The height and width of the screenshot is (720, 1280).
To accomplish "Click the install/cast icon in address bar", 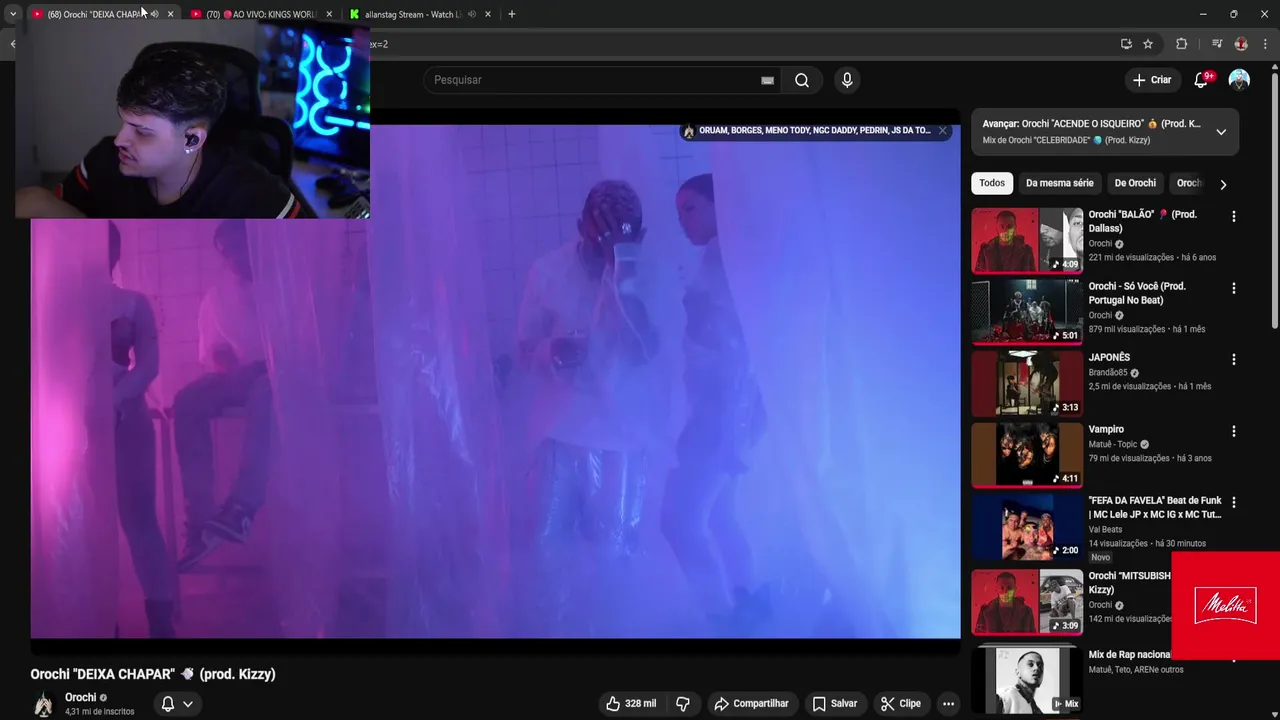I will tap(1126, 44).
